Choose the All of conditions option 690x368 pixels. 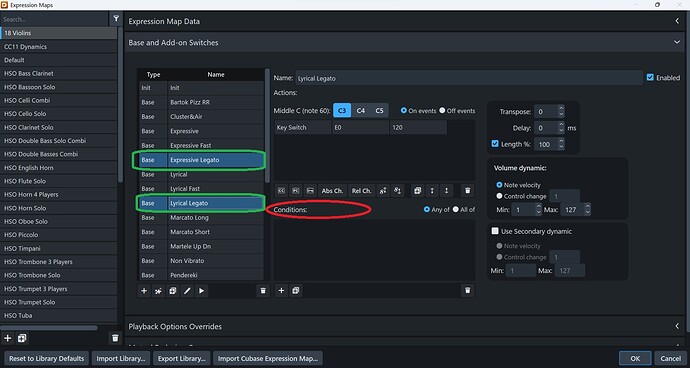coord(455,210)
